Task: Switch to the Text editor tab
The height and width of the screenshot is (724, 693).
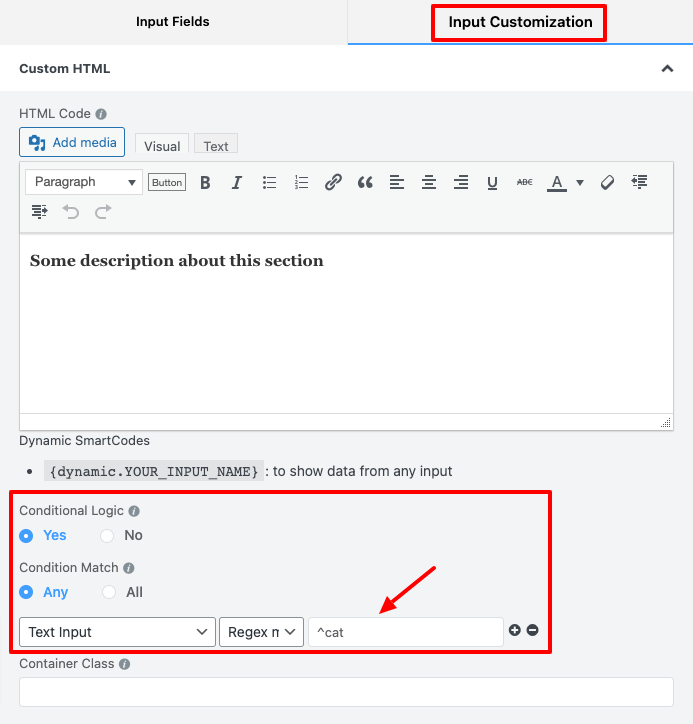Action: [216, 146]
